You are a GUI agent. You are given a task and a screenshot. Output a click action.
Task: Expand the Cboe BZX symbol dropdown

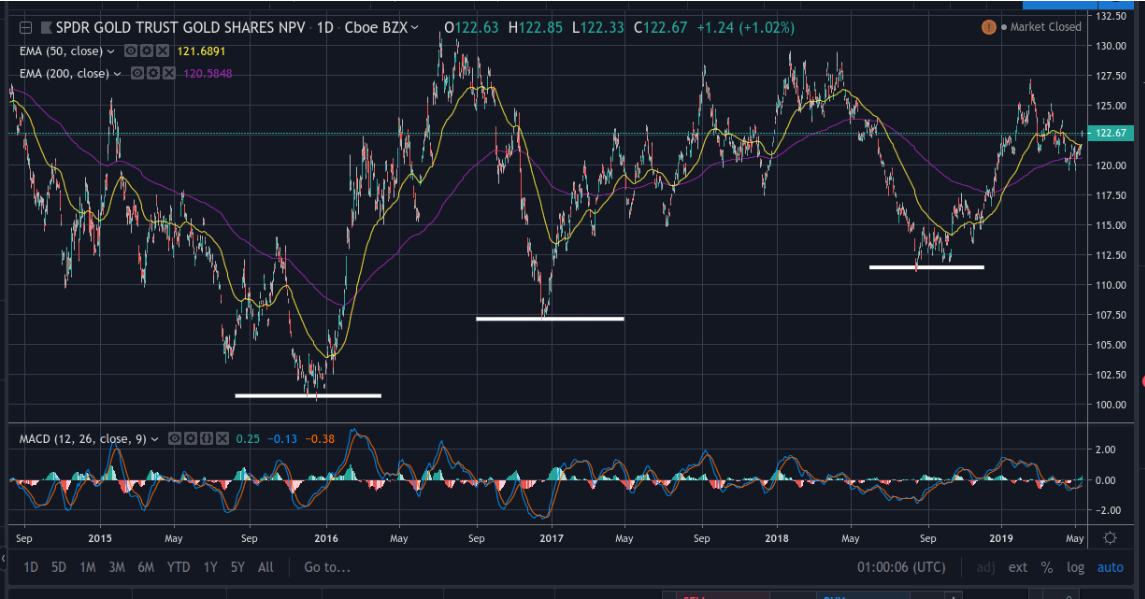(415, 27)
